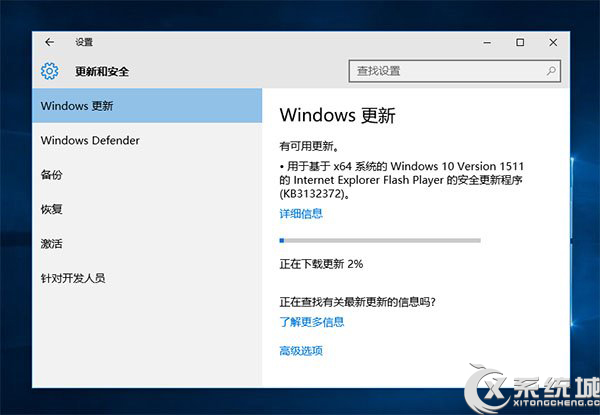Go back with the arrow icon

click(49, 42)
